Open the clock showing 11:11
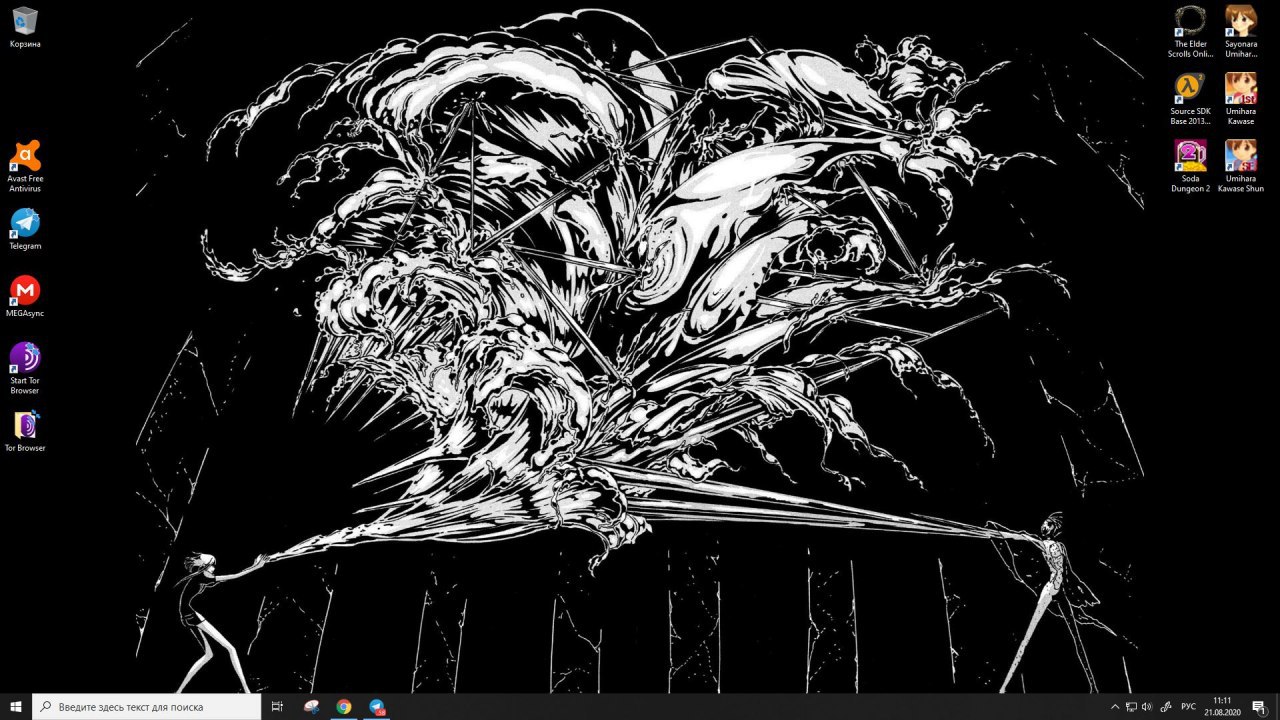The height and width of the screenshot is (720, 1280). coord(1222,706)
